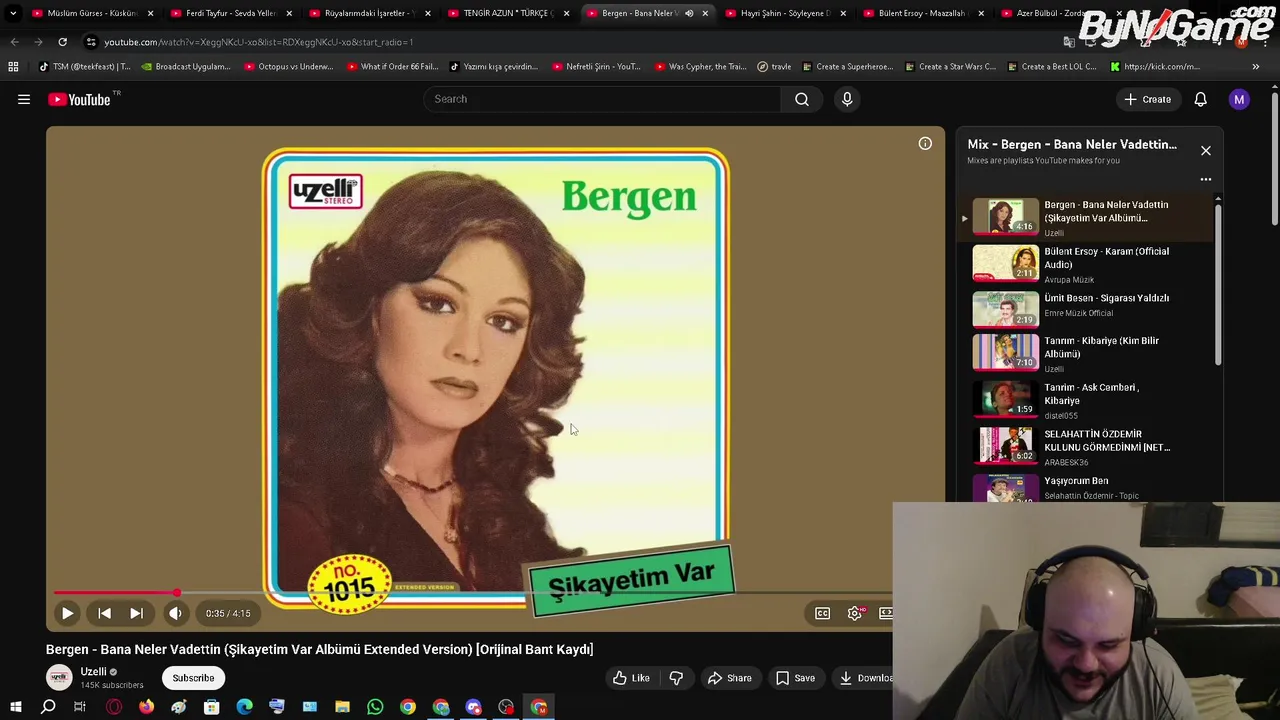Screen dimensions: 1280x720
Task: Open Uzelli channel name link
Action: click(93, 672)
